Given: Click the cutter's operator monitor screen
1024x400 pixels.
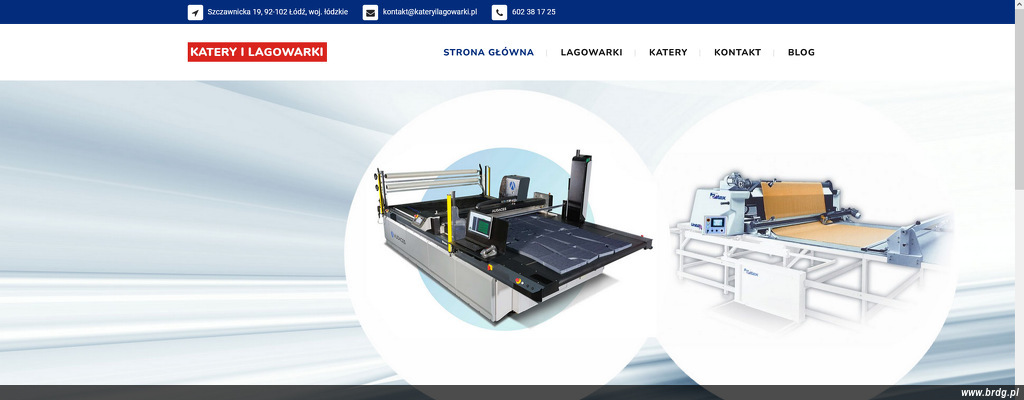Looking at the screenshot, I should click(481, 225).
